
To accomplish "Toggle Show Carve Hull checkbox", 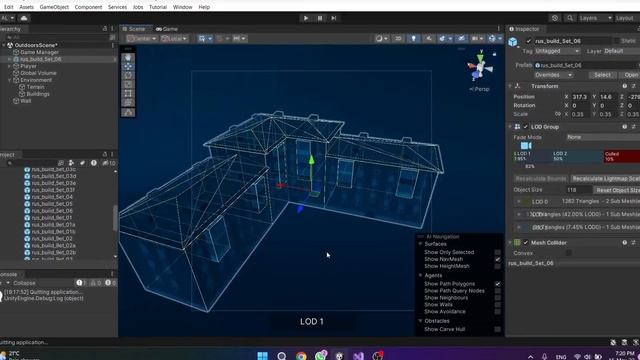I will click(x=498, y=329).
